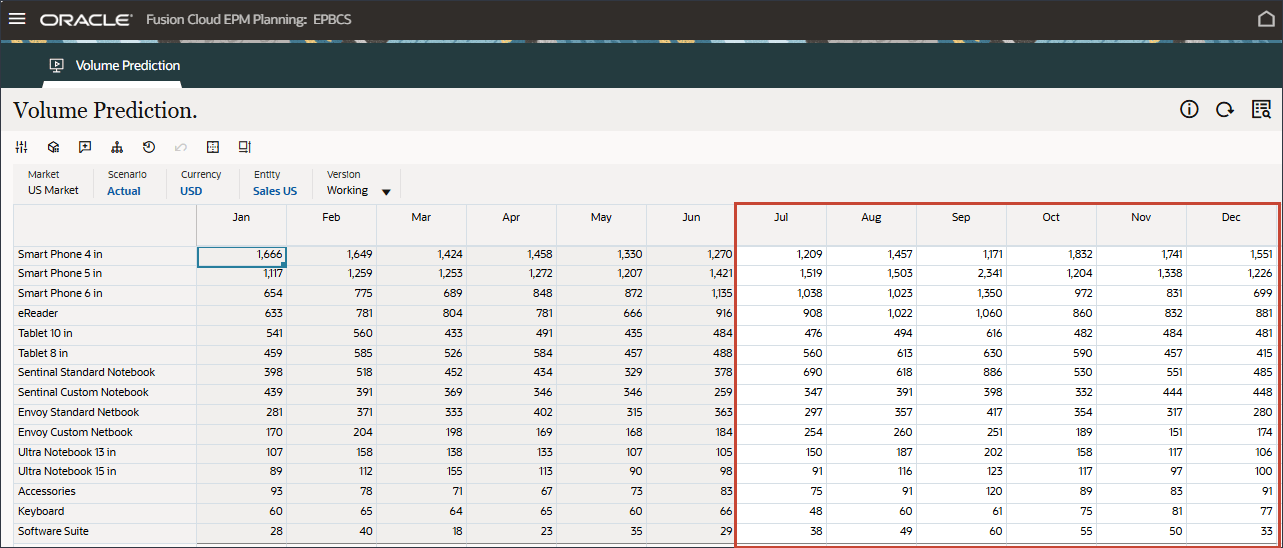Go to Home via house icon

tap(1266, 19)
